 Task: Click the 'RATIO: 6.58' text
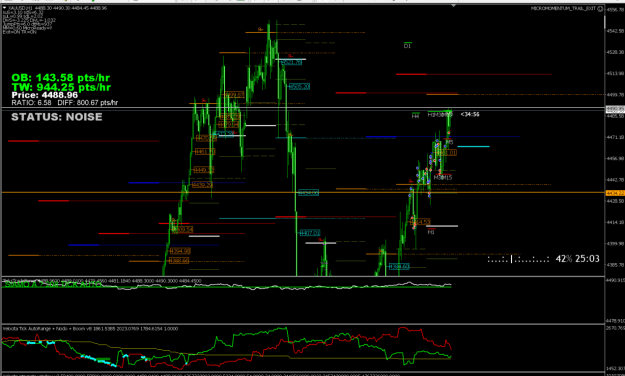(x=31, y=103)
